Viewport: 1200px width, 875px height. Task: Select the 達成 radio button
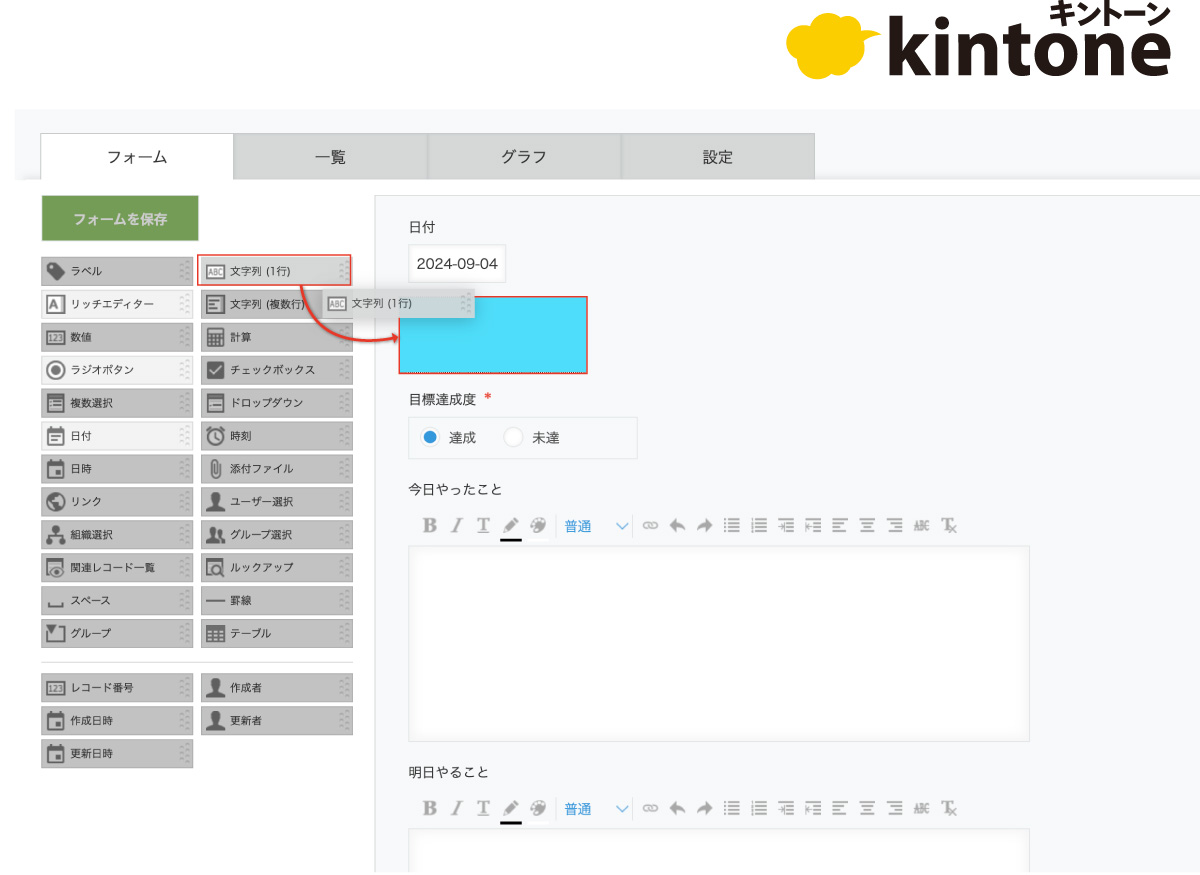430,438
